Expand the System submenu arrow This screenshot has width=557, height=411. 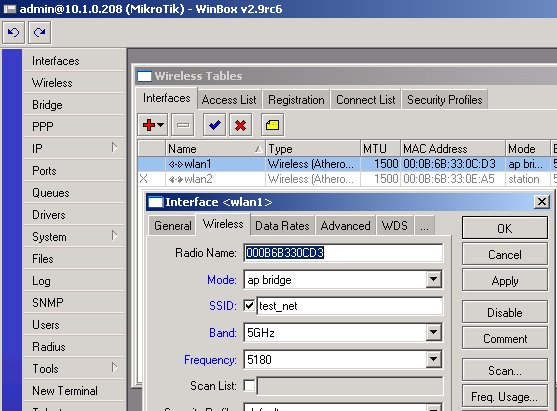click(x=114, y=236)
